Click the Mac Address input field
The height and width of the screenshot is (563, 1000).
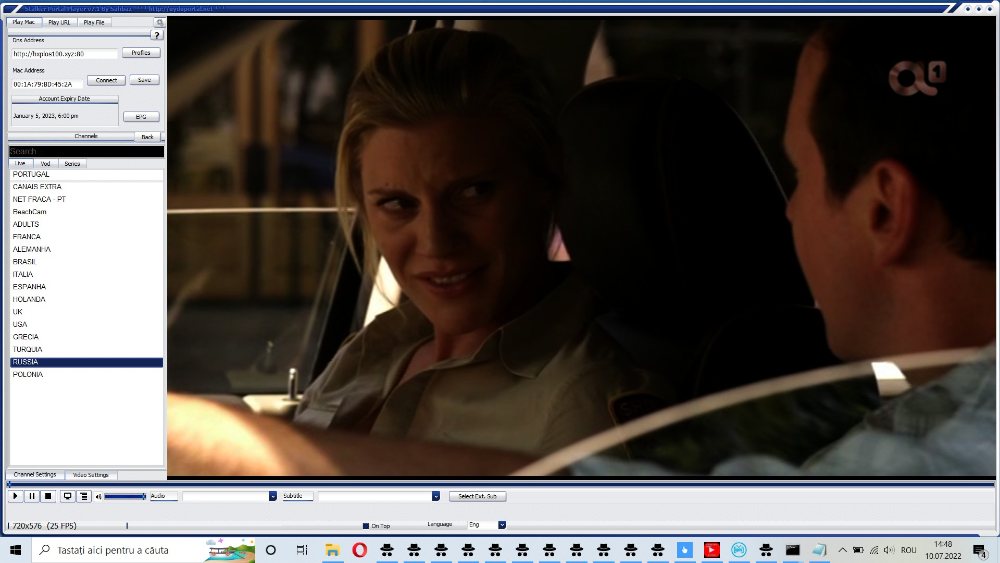click(47, 84)
